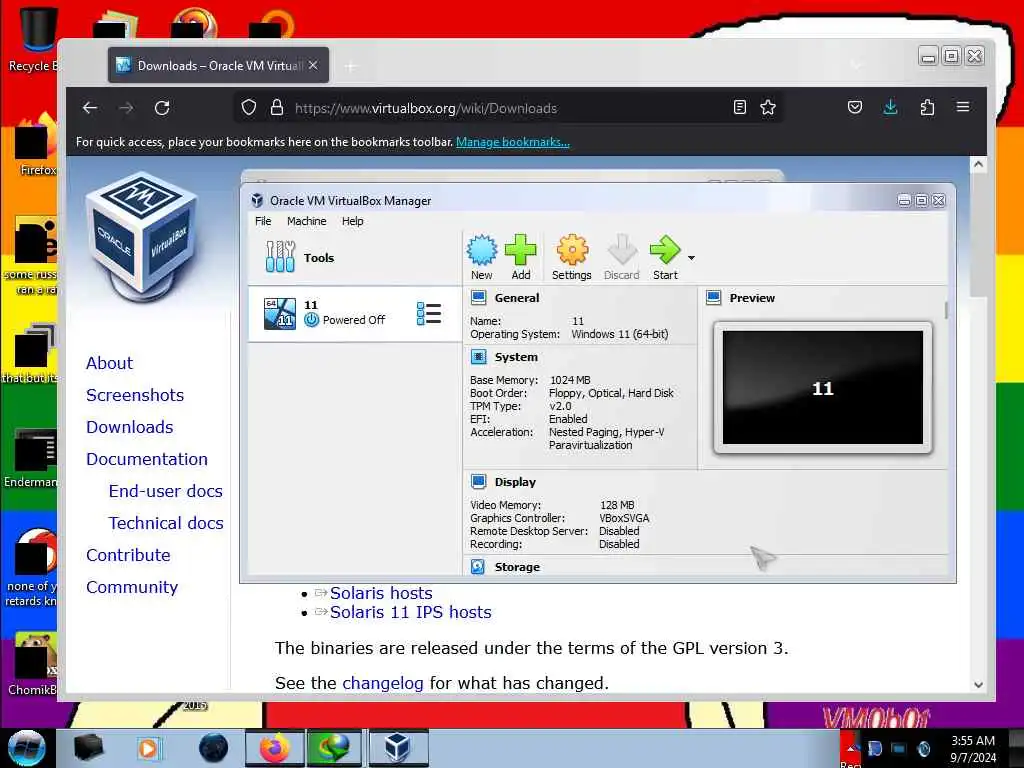Open the Solaris 11 IPS hosts link
Viewport: 1024px width, 768px height.
coord(410,612)
